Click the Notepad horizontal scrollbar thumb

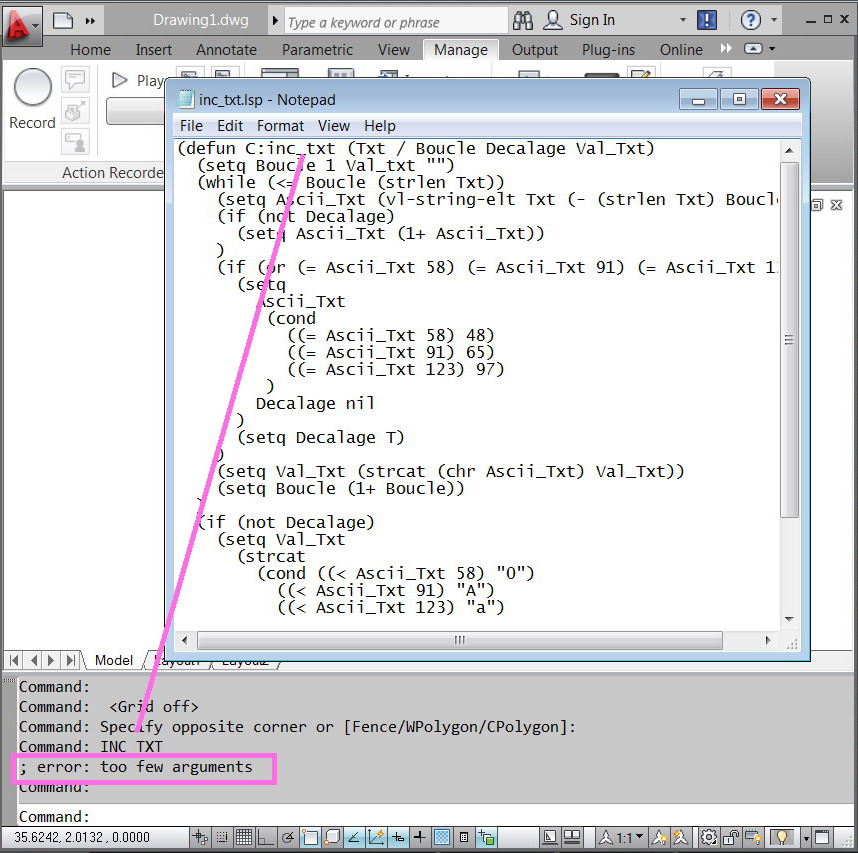(x=460, y=640)
